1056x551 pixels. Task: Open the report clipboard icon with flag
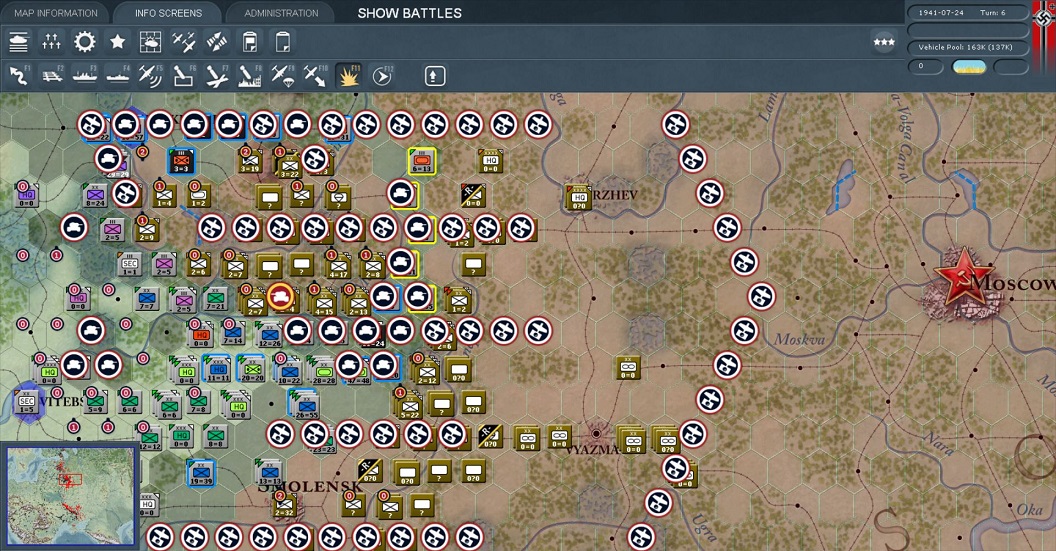(249, 42)
